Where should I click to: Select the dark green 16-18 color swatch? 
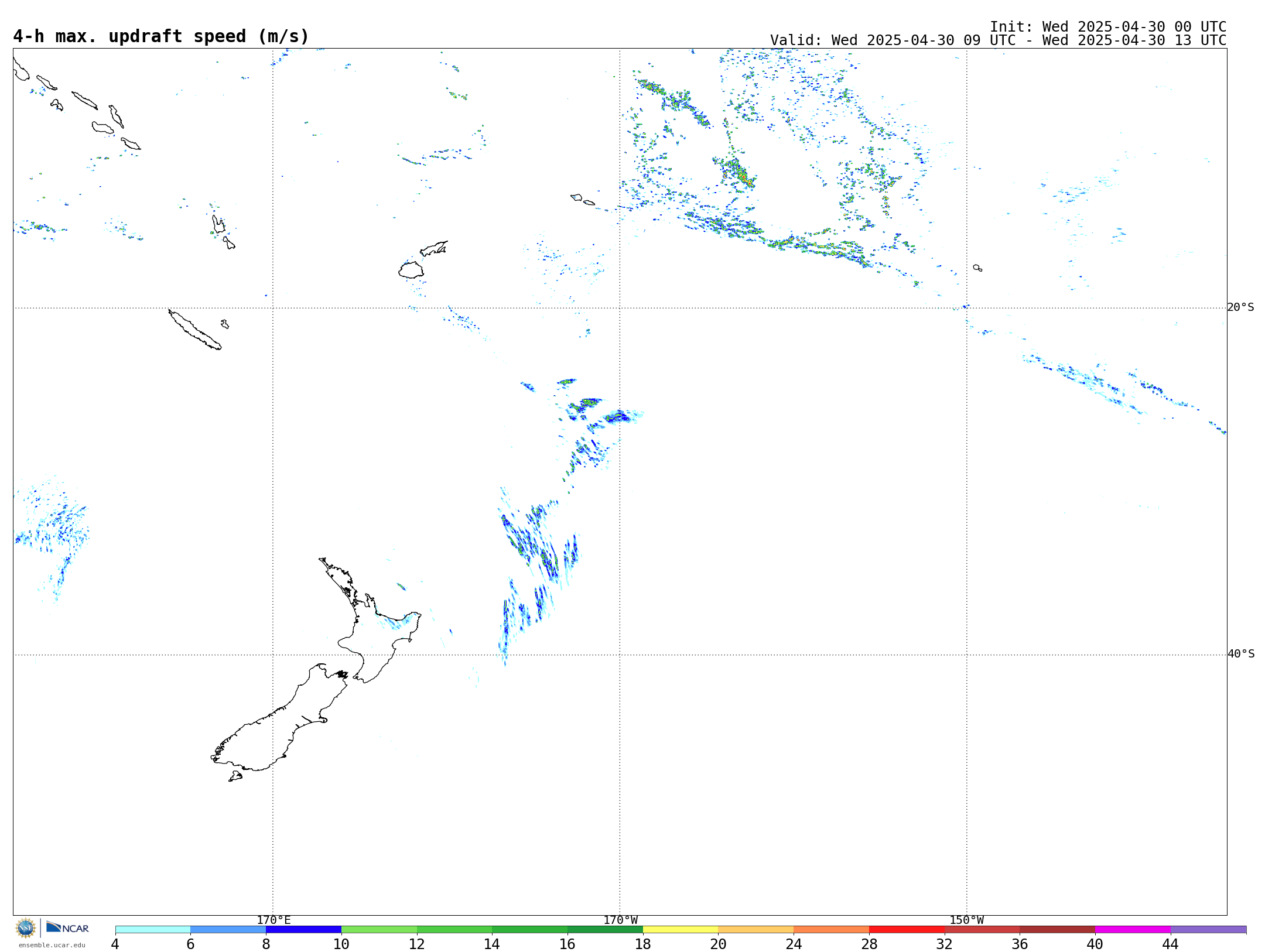tap(606, 930)
